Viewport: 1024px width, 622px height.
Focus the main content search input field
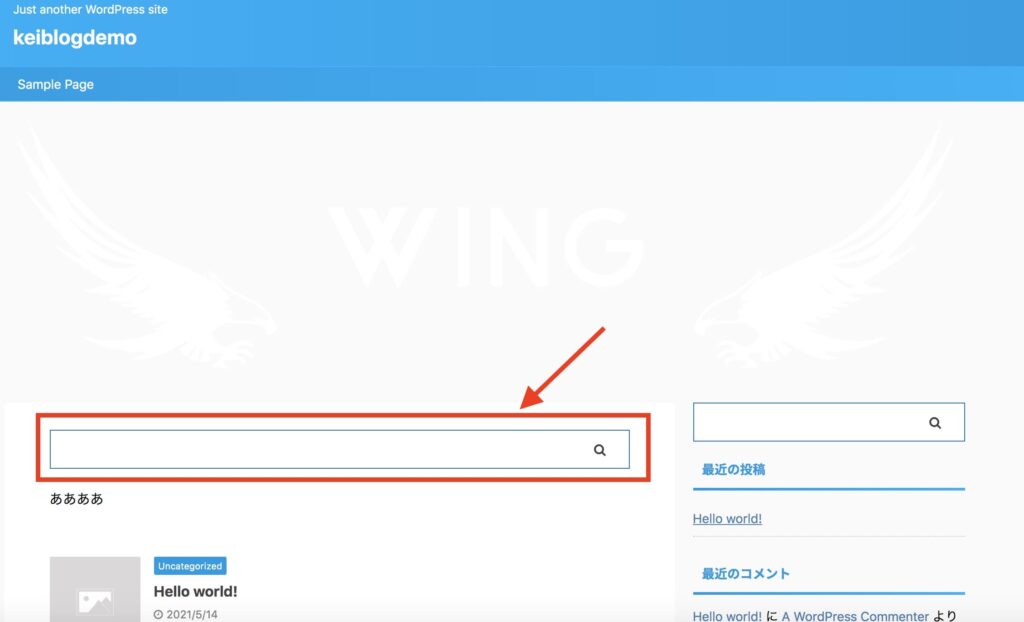click(340, 450)
